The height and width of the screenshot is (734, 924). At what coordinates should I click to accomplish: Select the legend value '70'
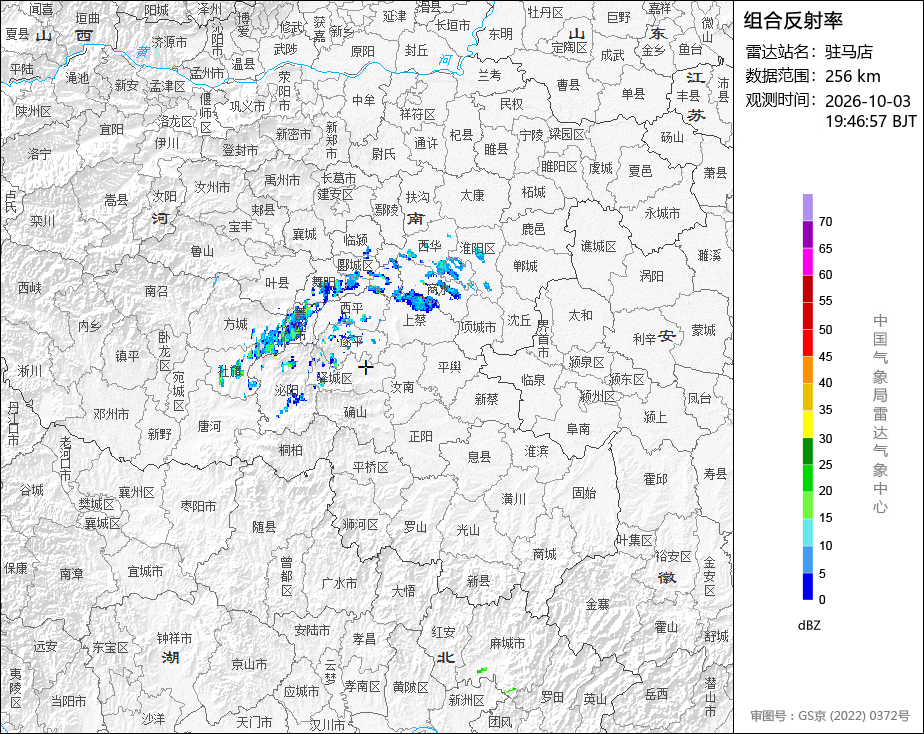826,221
